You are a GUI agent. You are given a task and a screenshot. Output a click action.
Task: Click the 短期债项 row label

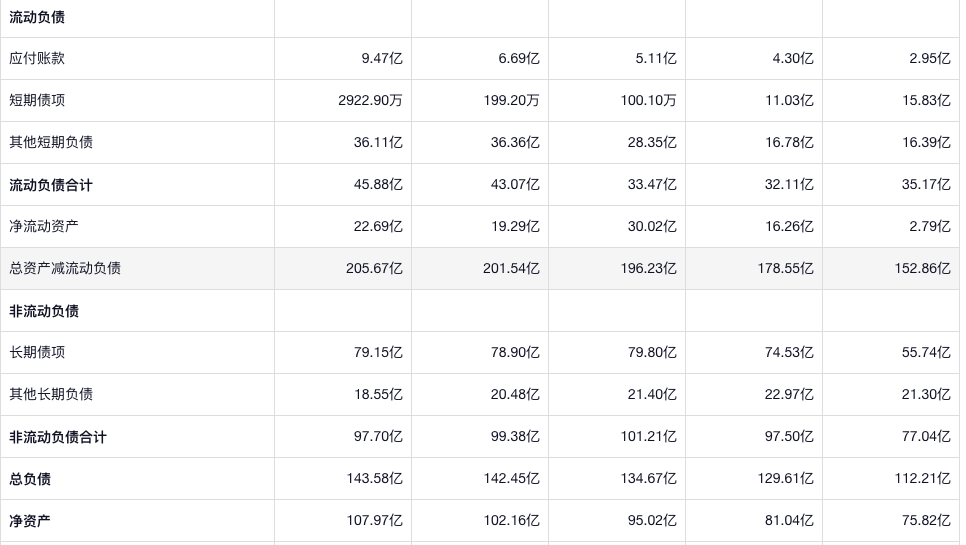coord(37,100)
